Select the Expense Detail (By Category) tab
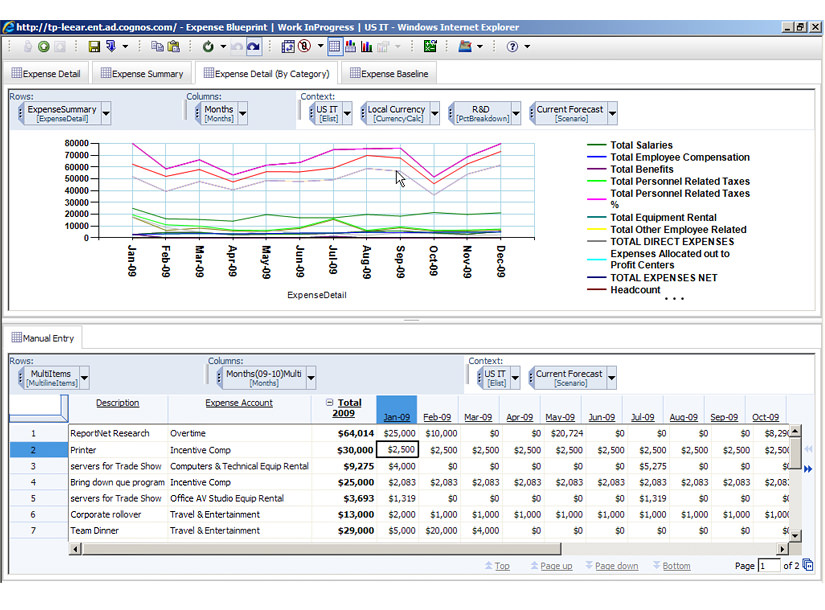Image resolution: width=825 pixels, height=610 pixels. tap(266, 74)
